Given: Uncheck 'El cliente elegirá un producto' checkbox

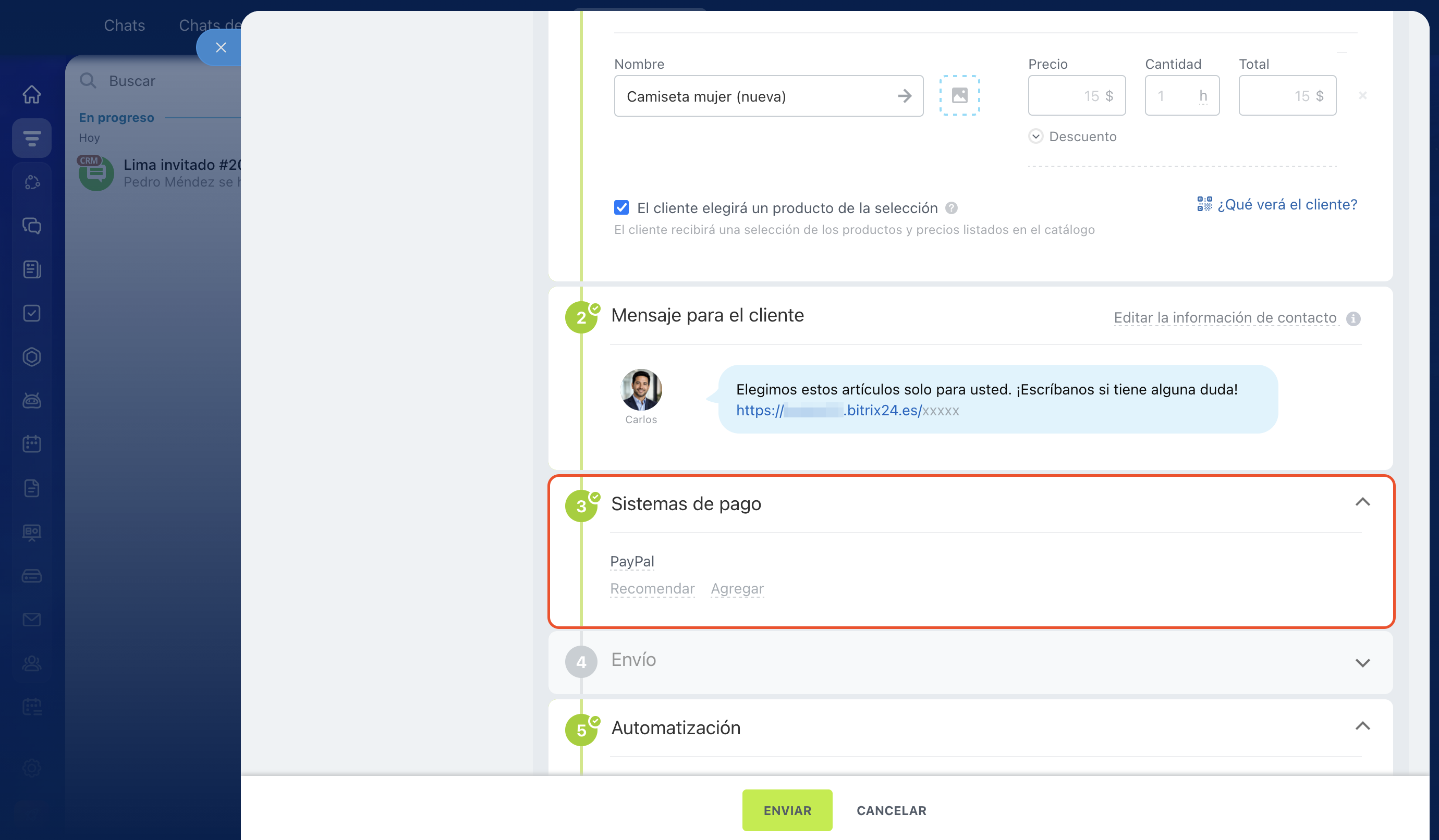Looking at the screenshot, I should [x=621, y=208].
